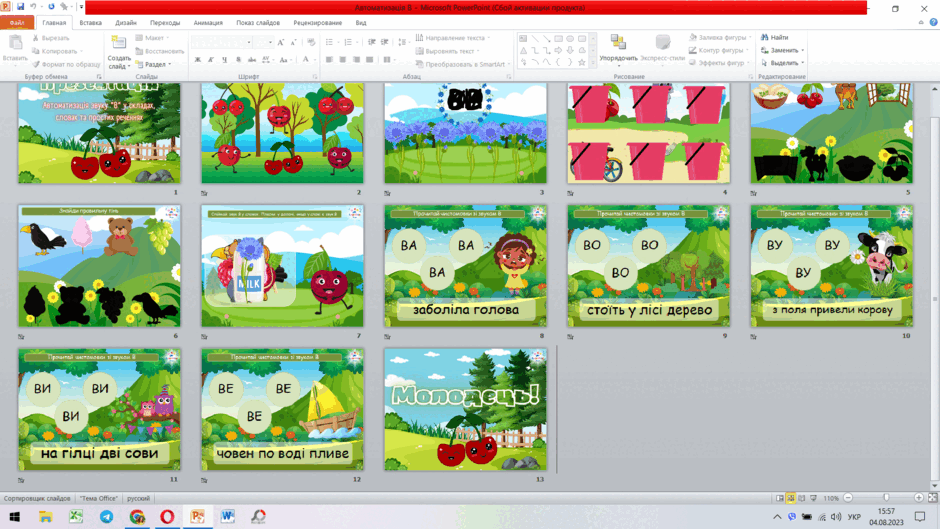The width and height of the screenshot is (940, 529).
Task: Switch to the Вставка tab
Action: (x=91, y=23)
